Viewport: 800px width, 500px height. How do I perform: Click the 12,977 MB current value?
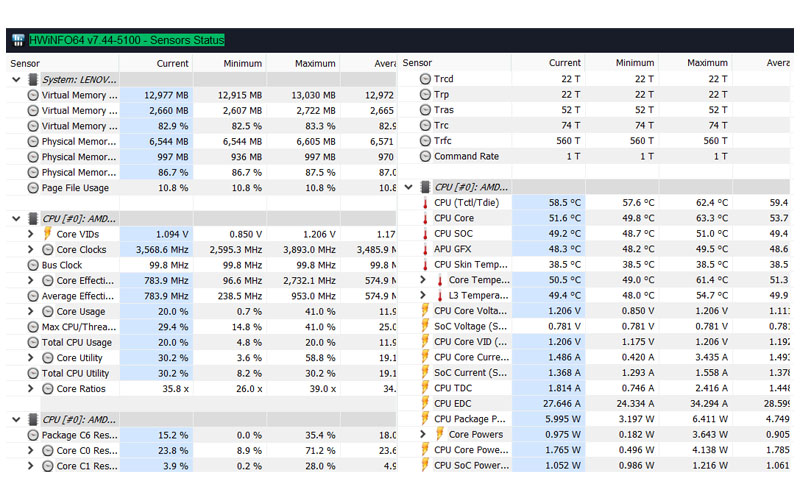(x=166, y=95)
